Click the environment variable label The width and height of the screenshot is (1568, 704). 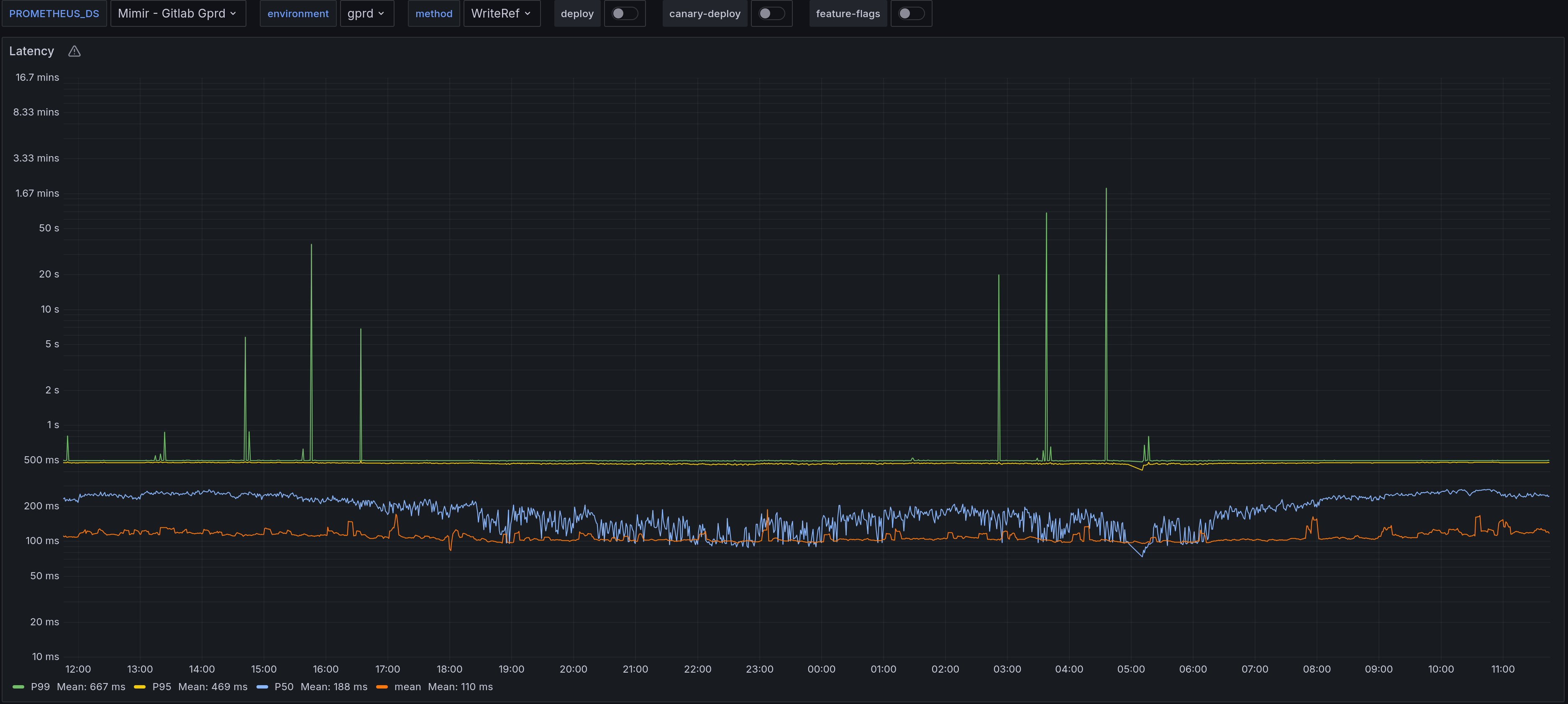[297, 13]
